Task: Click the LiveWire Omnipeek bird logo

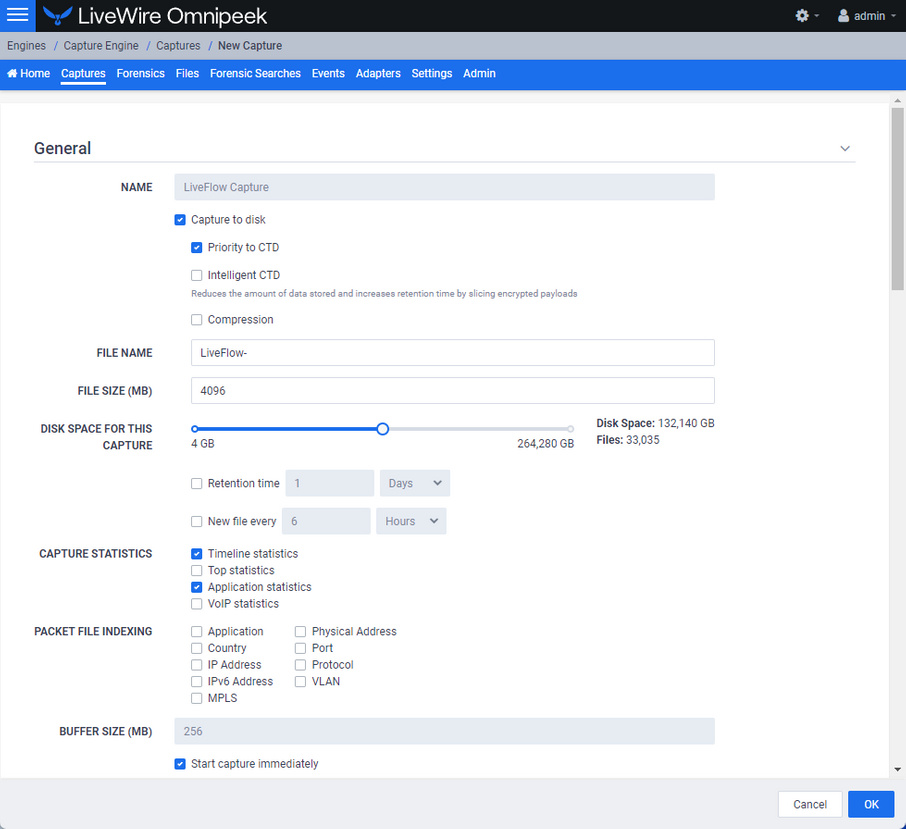Action: [57, 16]
